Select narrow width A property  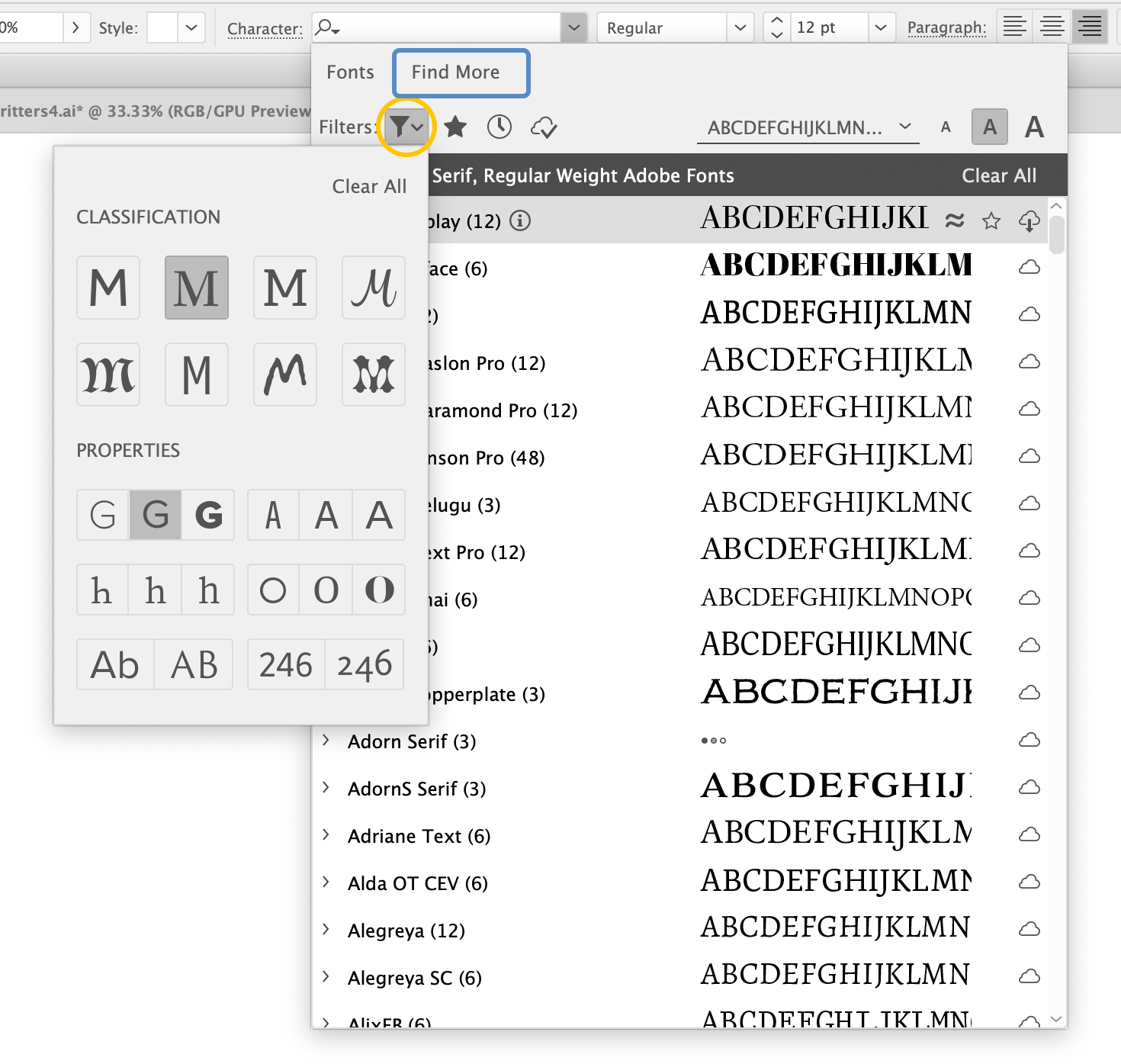[273, 515]
